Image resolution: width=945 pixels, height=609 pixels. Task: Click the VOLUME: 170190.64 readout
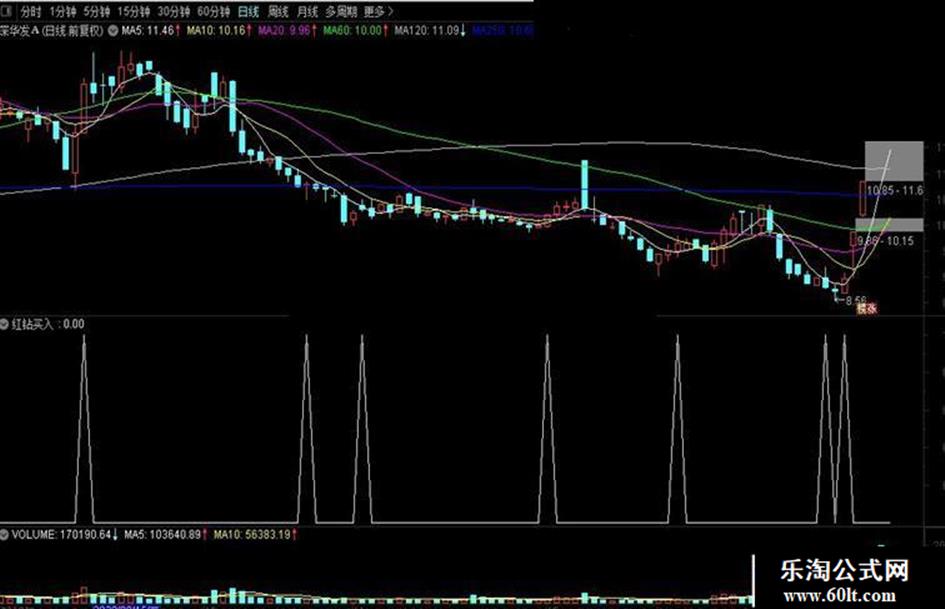(x=65, y=534)
